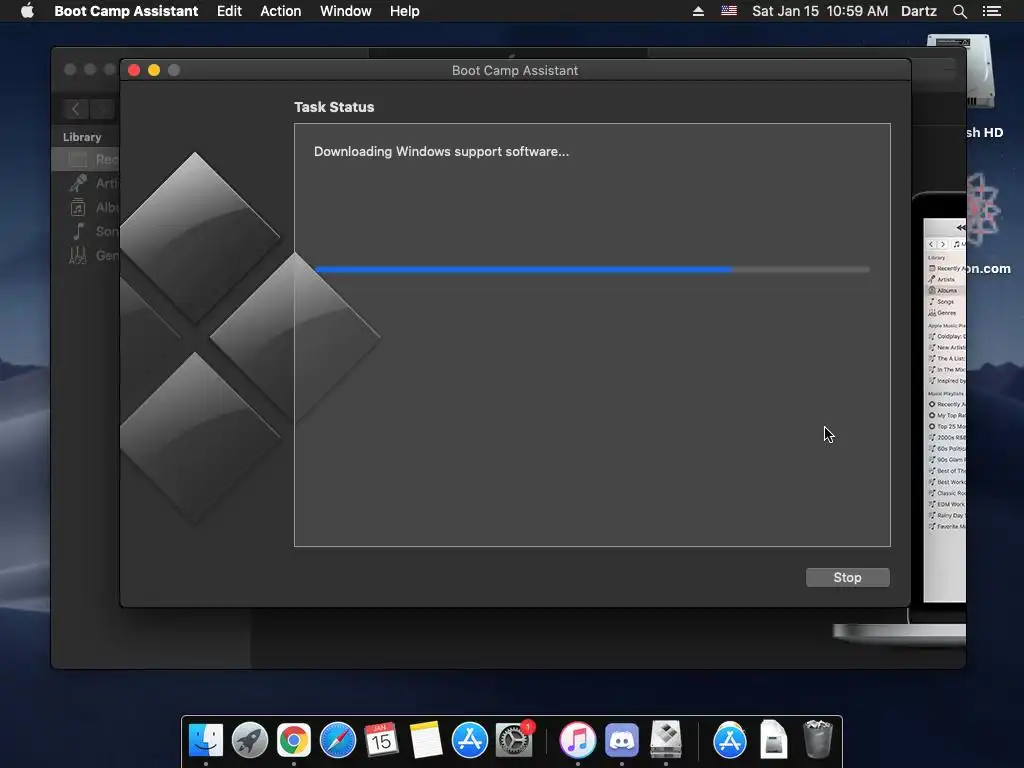
Task: Click 'Downloading Windows support software...' text
Action: pyautogui.click(x=441, y=152)
